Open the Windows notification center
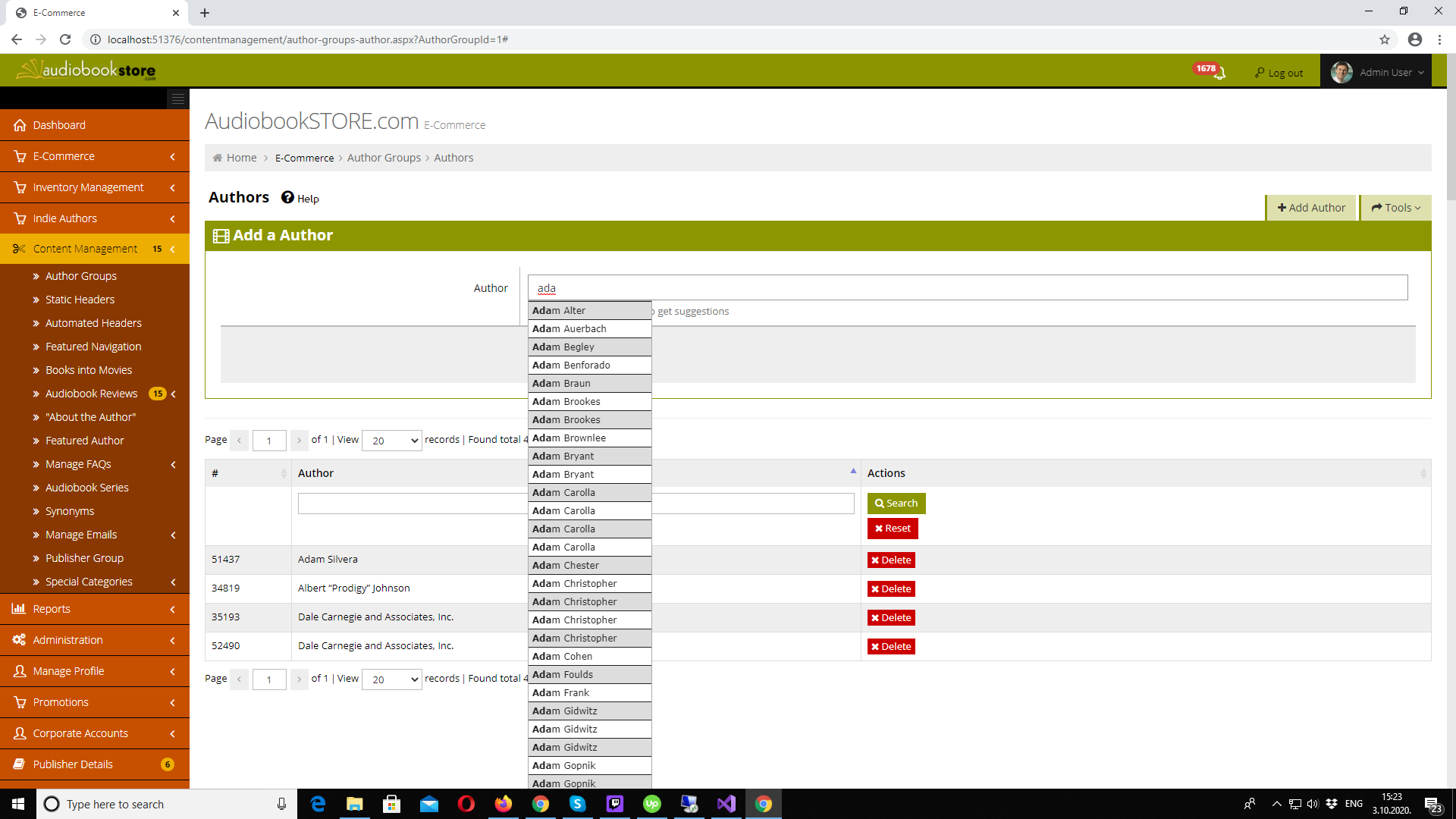This screenshot has width=1456, height=819. pyautogui.click(x=1432, y=804)
